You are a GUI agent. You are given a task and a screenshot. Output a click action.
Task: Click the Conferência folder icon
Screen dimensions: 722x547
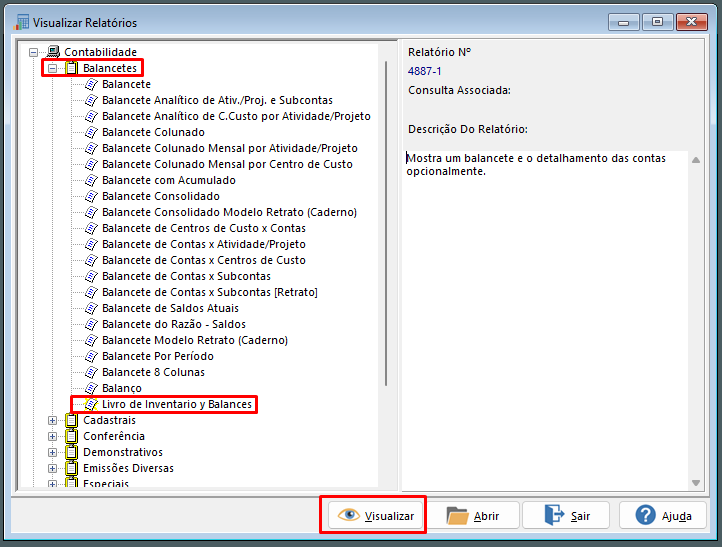pos(71,436)
